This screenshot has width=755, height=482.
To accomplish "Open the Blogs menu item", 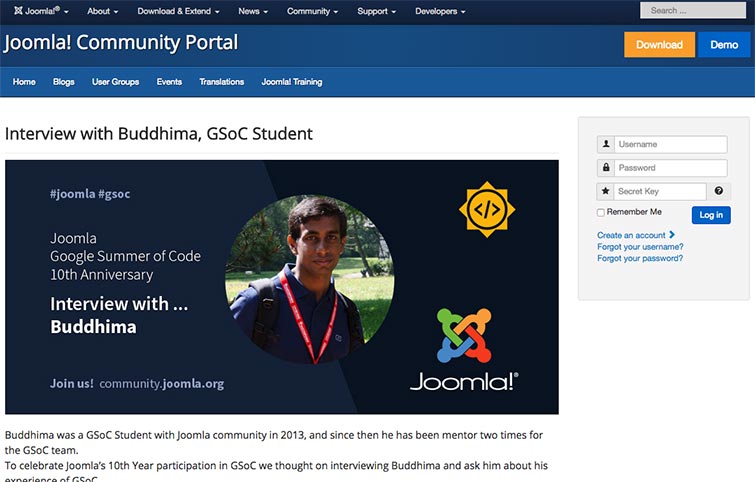I will 64,82.
